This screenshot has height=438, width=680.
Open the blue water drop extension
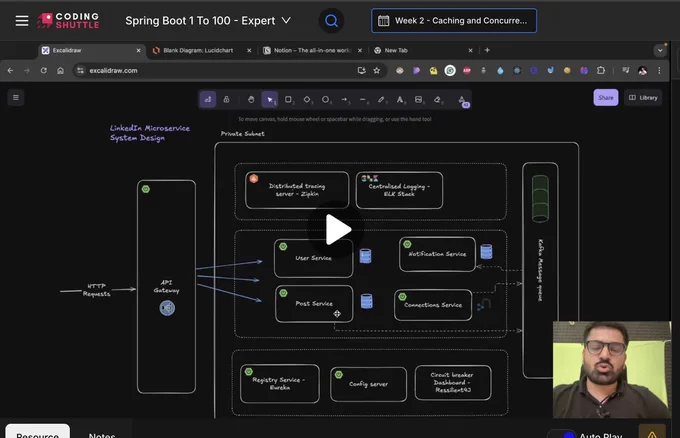point(500,70)
